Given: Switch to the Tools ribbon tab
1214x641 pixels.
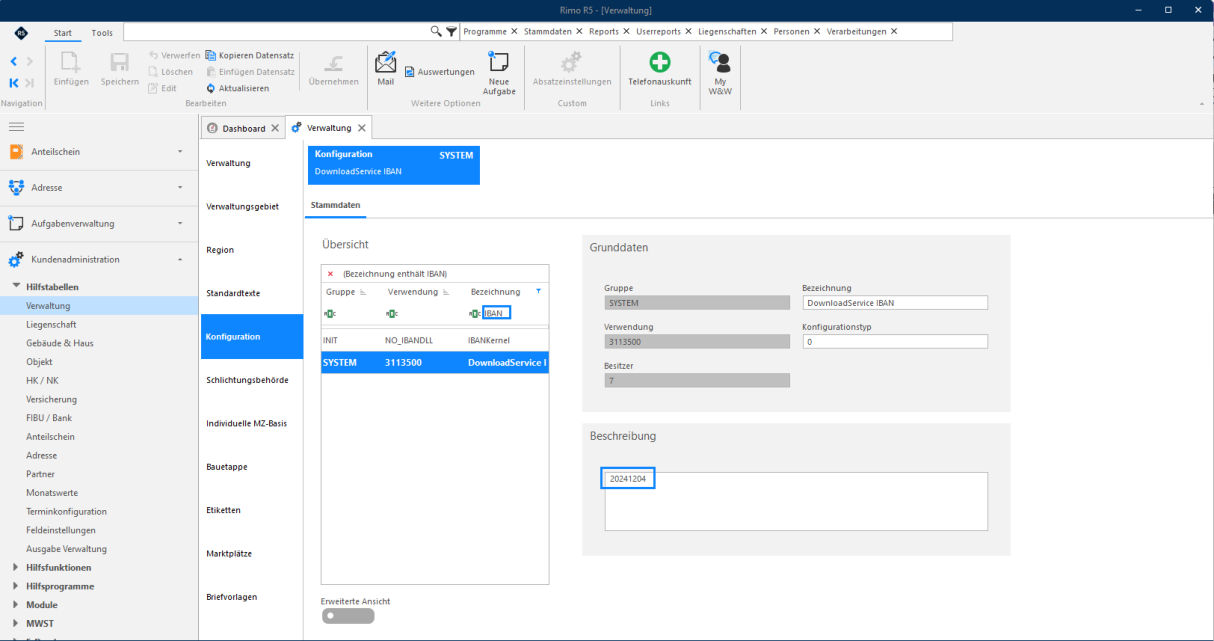Looking at the screenshot, I should (x=102, y=33).
